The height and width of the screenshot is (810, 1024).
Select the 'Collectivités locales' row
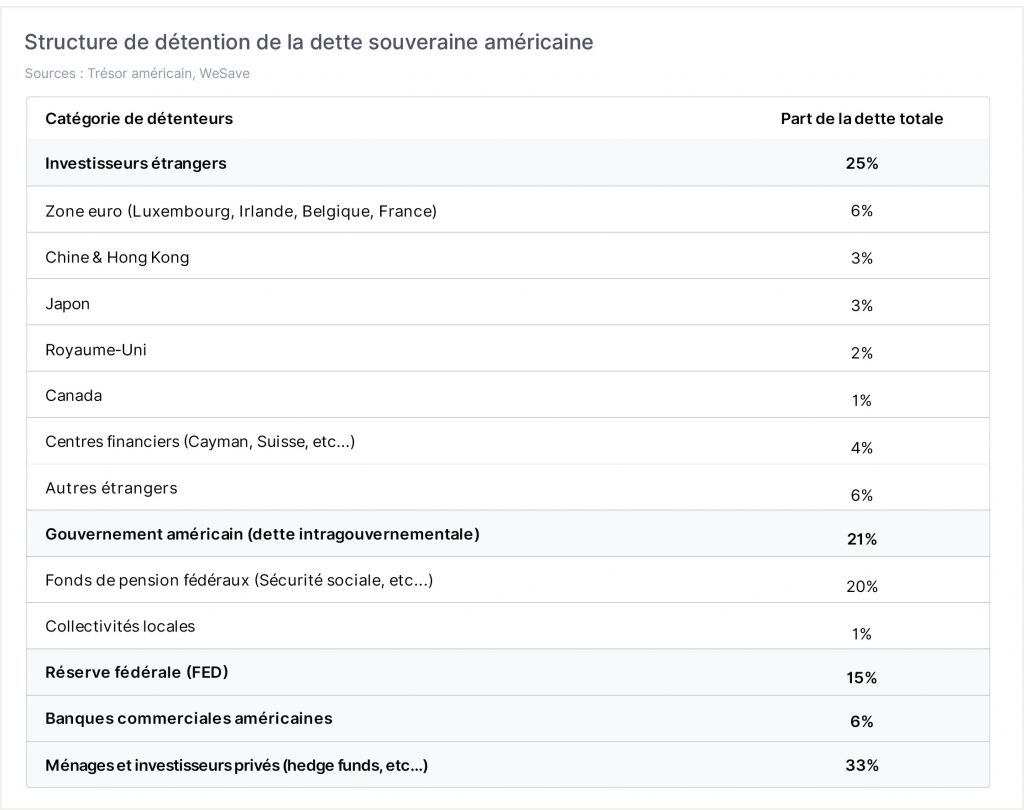tap(507, 626)
